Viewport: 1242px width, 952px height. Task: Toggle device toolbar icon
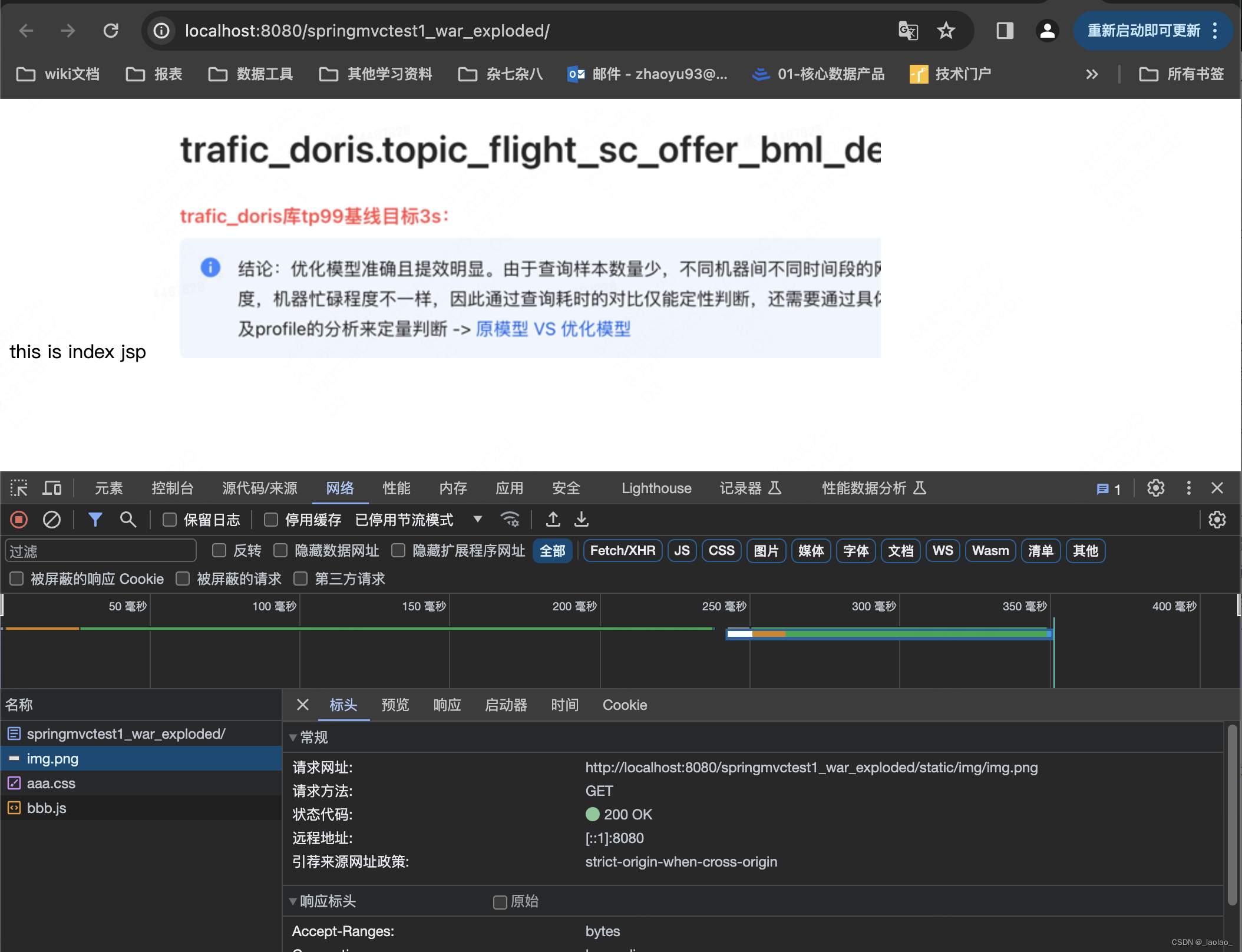tap(52, 488)
